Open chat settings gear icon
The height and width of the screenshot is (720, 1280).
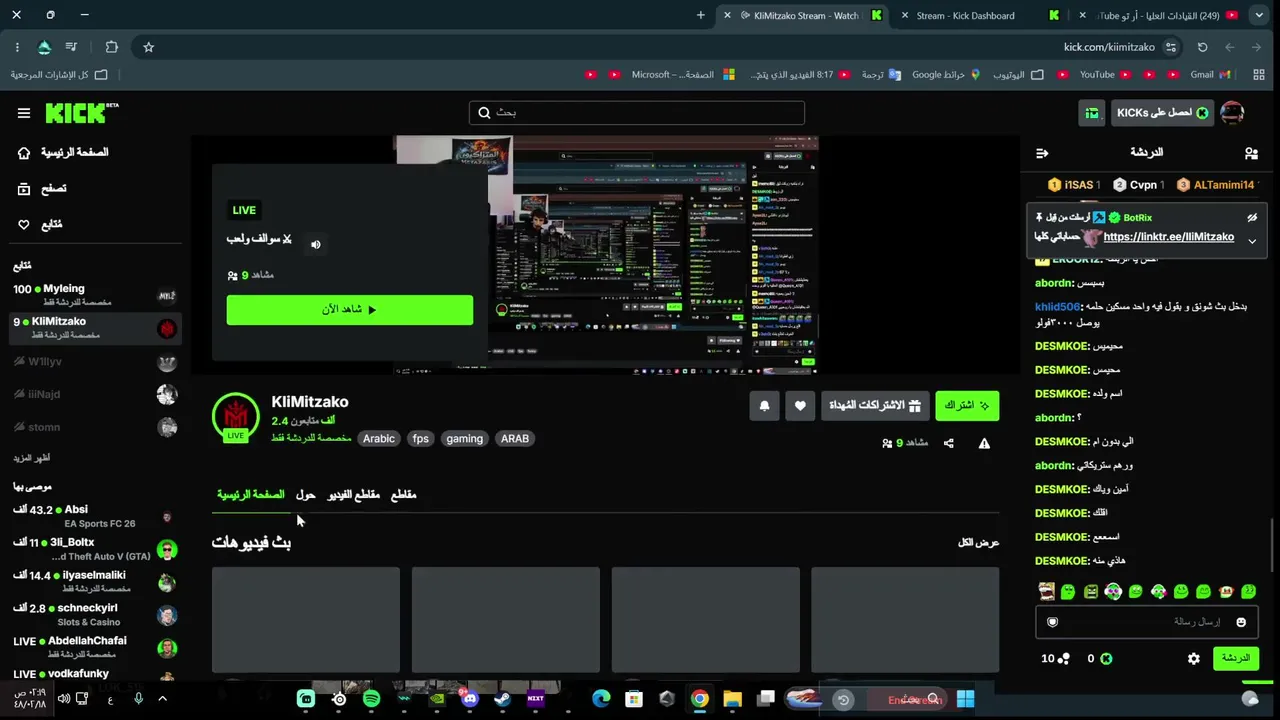(1194, 659)
